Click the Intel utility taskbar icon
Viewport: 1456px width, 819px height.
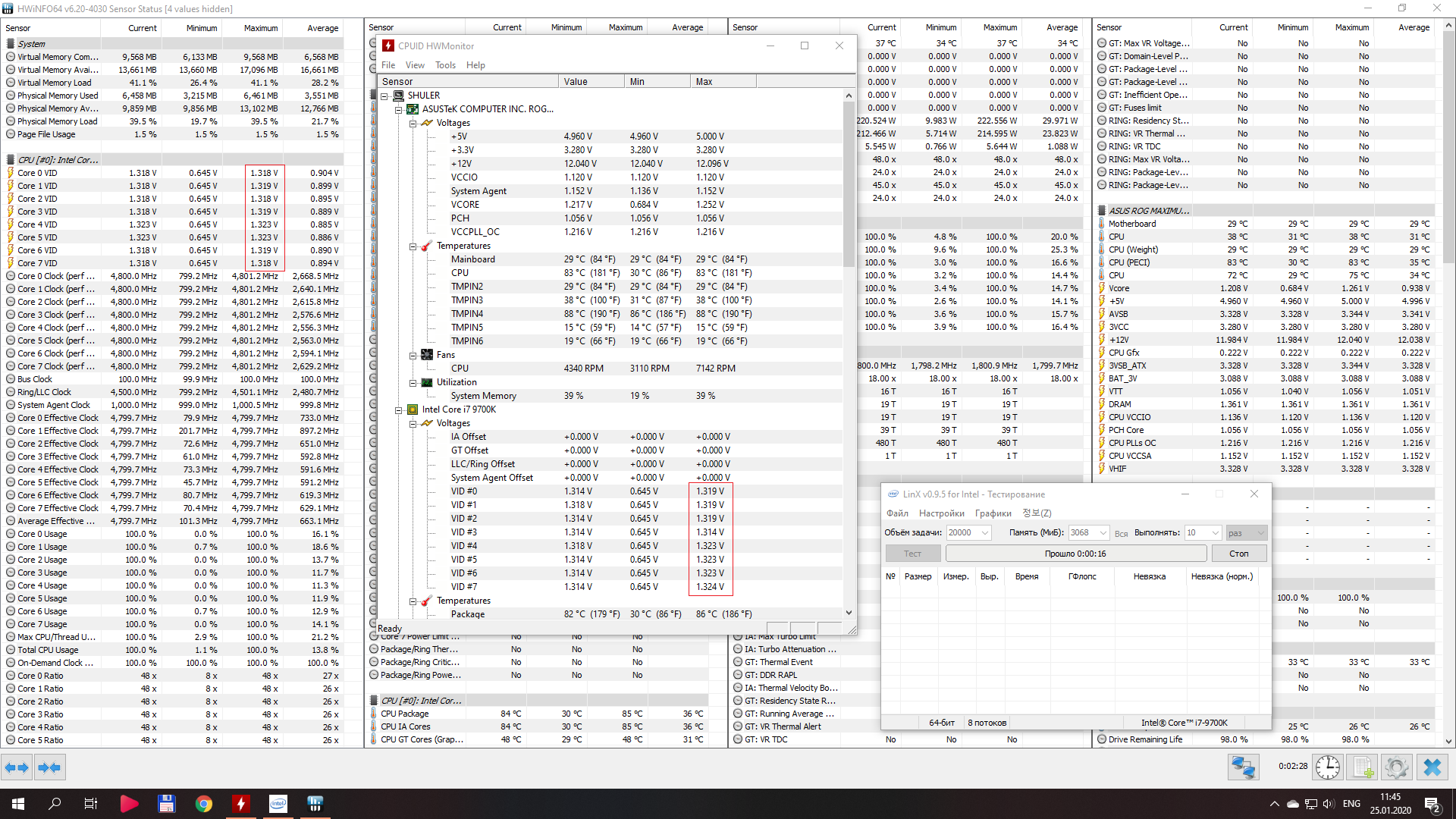click(278, 804)
